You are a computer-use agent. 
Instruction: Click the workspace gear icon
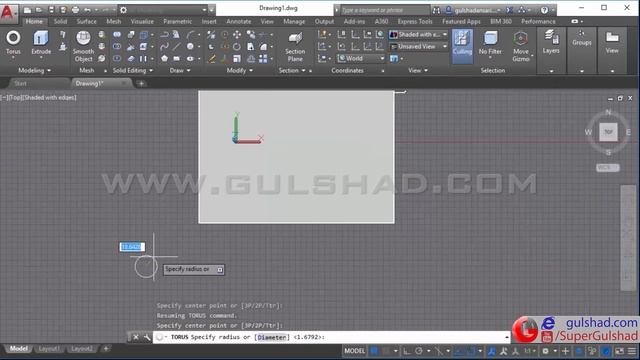123,9
